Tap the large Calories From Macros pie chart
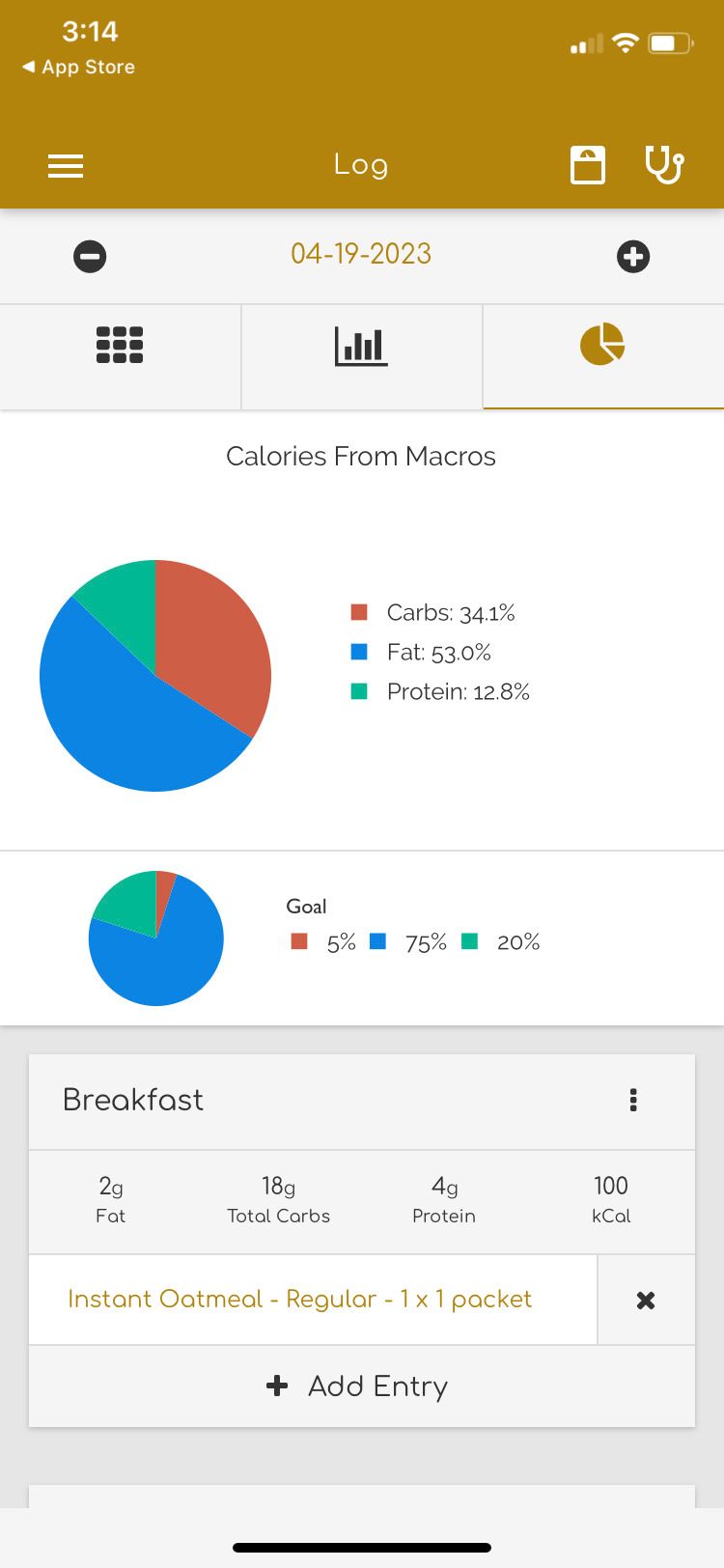 click(x=155, y=676)
